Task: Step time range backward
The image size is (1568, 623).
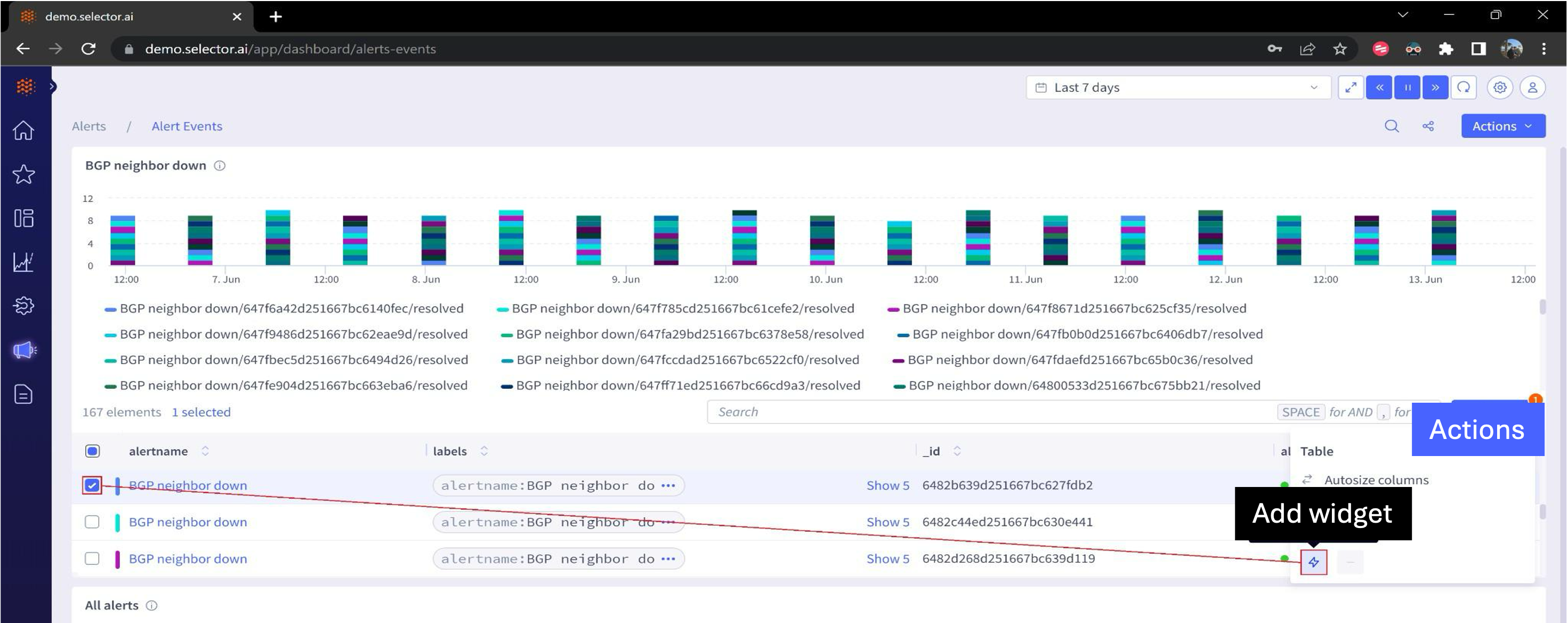Action: (1379, 87)
